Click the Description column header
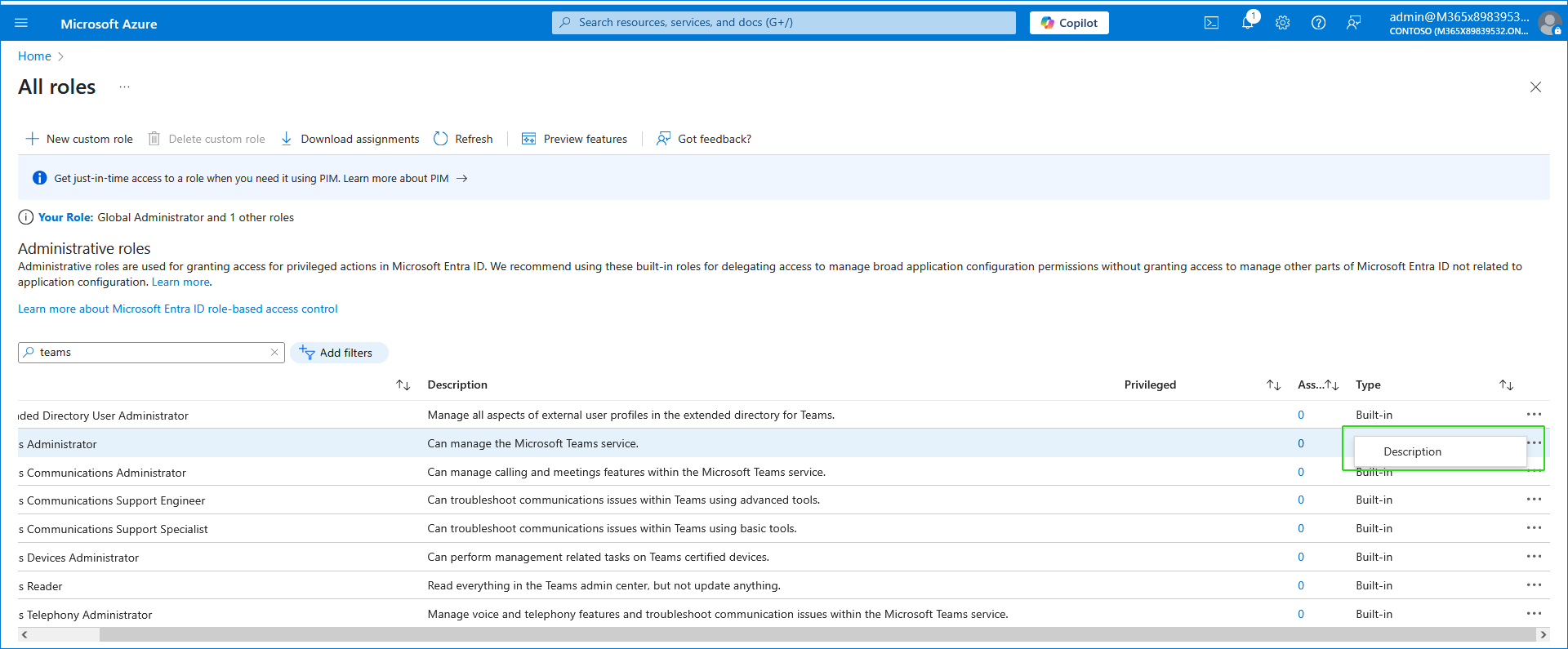 pos(457,385)
